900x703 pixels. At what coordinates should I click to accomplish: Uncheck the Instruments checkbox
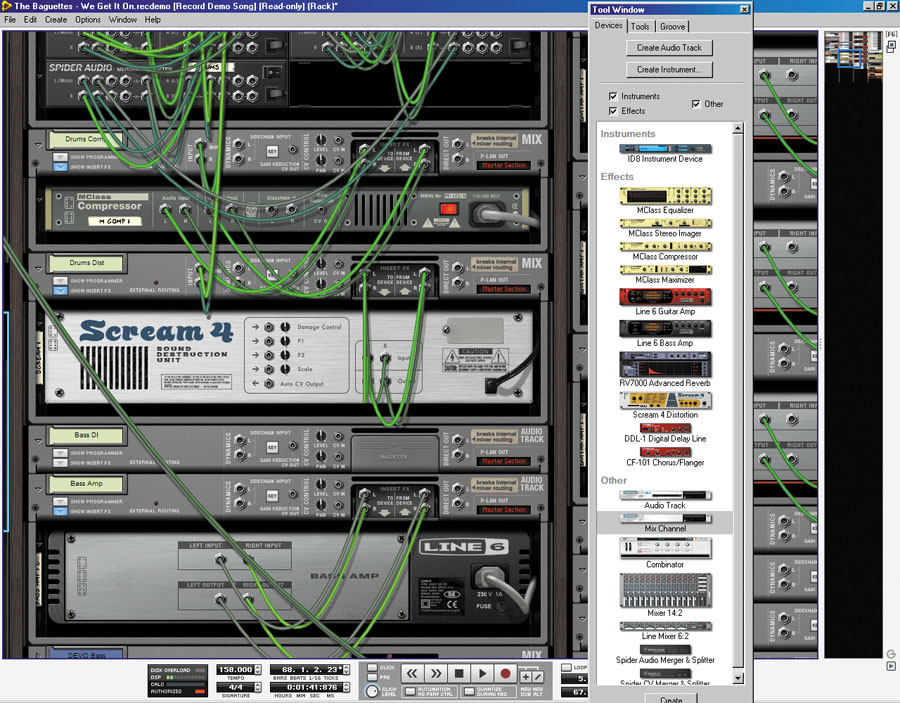[x=613, y=96]
